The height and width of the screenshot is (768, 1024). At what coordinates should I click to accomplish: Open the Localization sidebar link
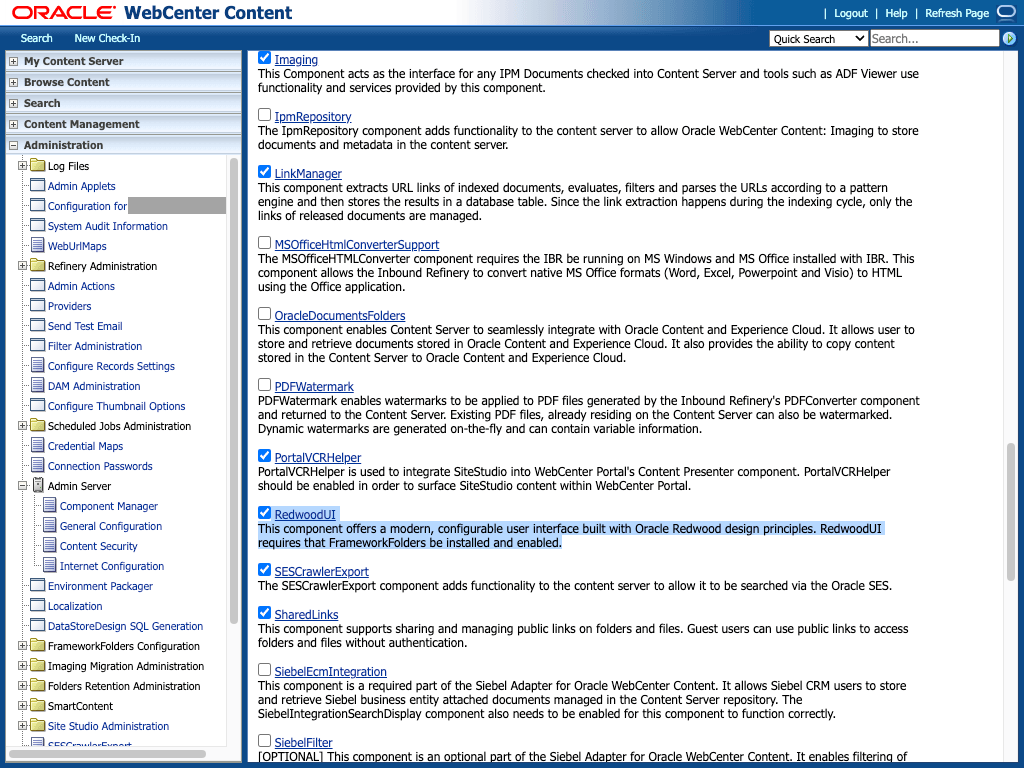coord(75,606)
